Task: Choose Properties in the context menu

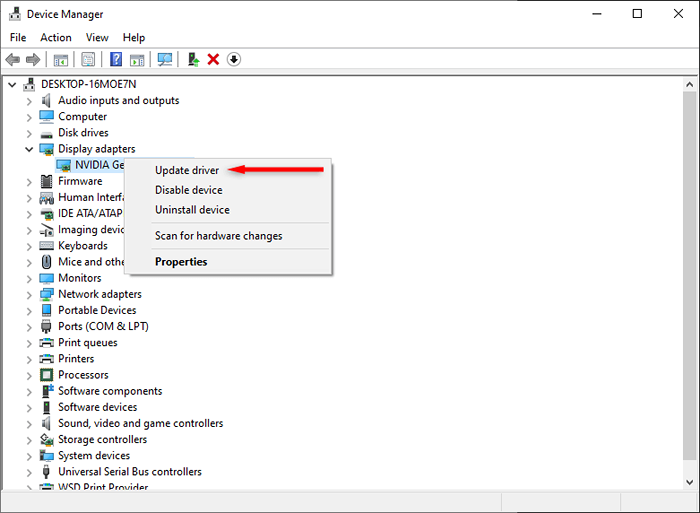Action: pyautogui.click(x=181, y=262)
